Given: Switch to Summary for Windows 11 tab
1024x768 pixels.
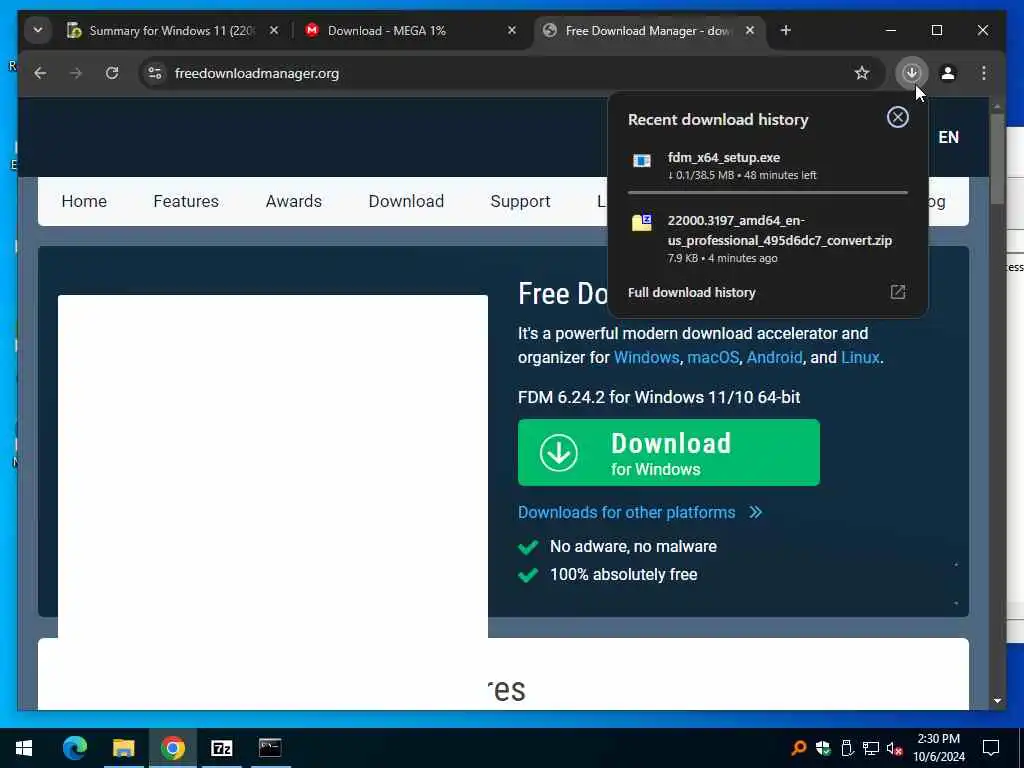Looking at the screenshot, I should point(173,31).
